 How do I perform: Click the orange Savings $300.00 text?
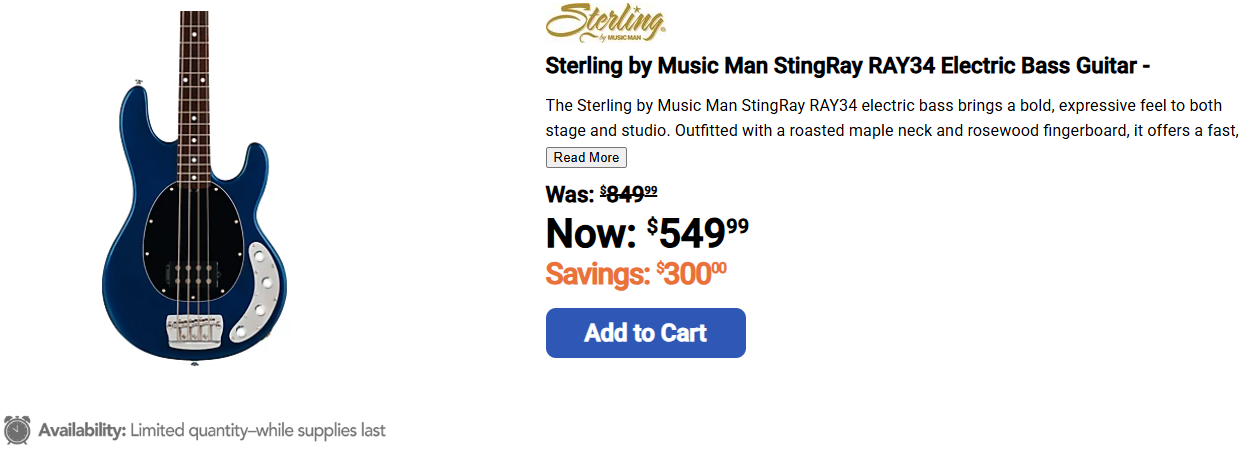click(691, 273)
